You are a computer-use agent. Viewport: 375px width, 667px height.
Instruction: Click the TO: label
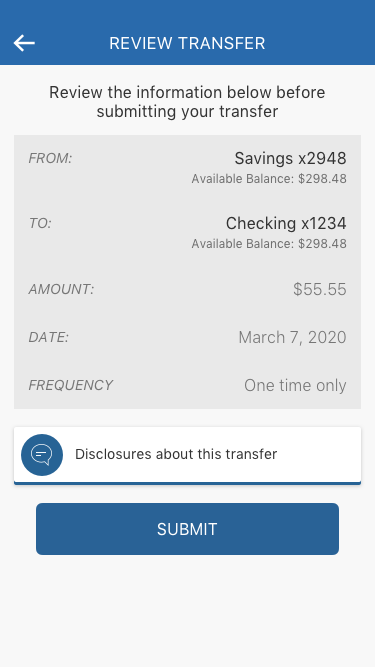tap(40, 223)
